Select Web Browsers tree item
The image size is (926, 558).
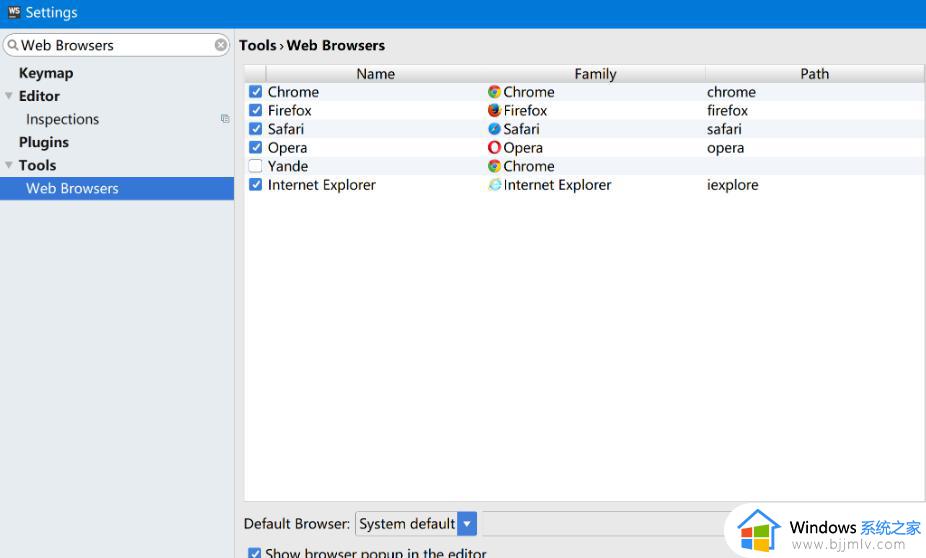[117, 188]
